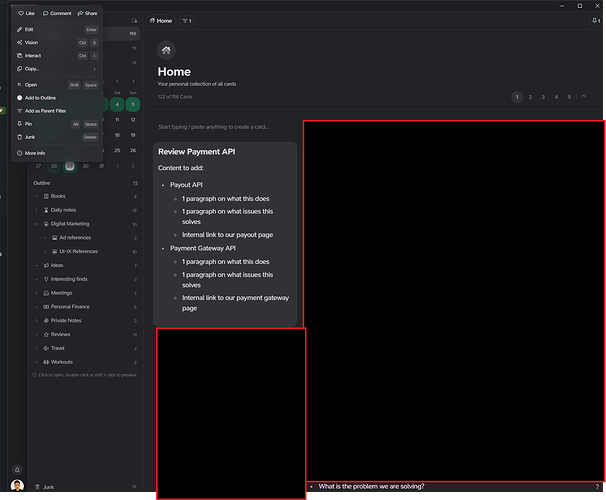
Task: Click the Outline sort icon
Action: click(x=135, y=183)
